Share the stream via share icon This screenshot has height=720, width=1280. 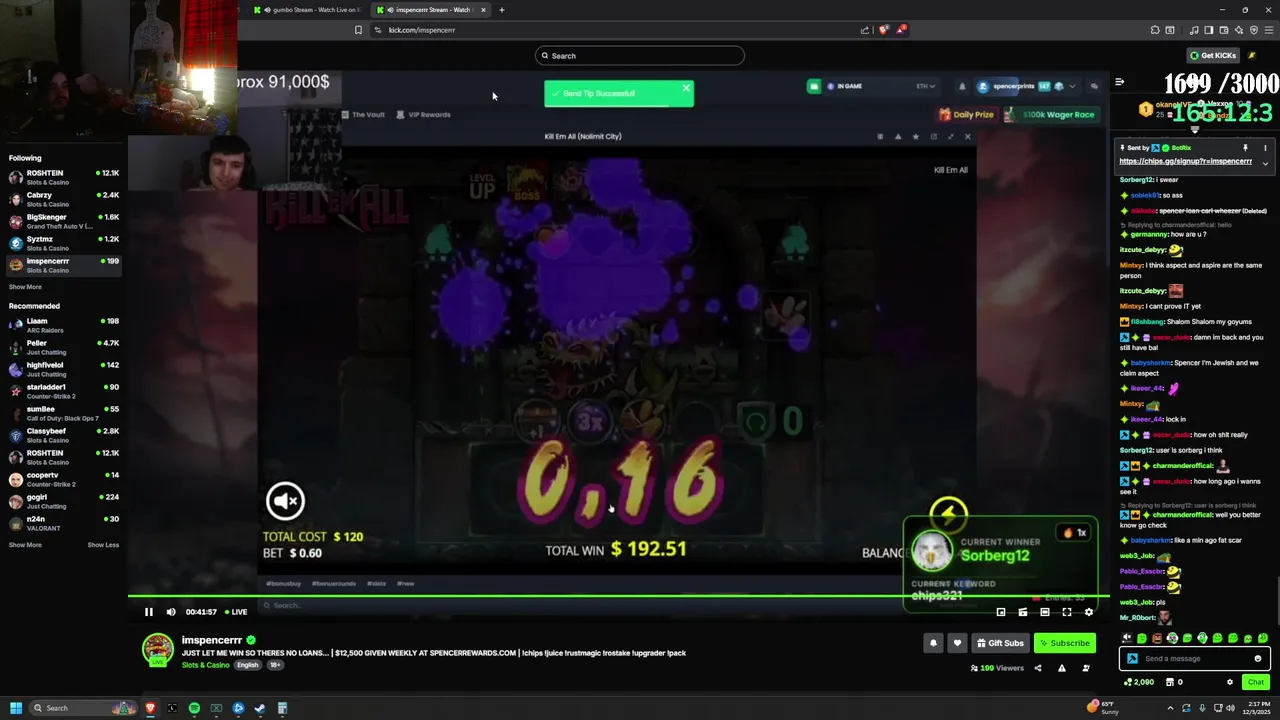click(1038, 668)
